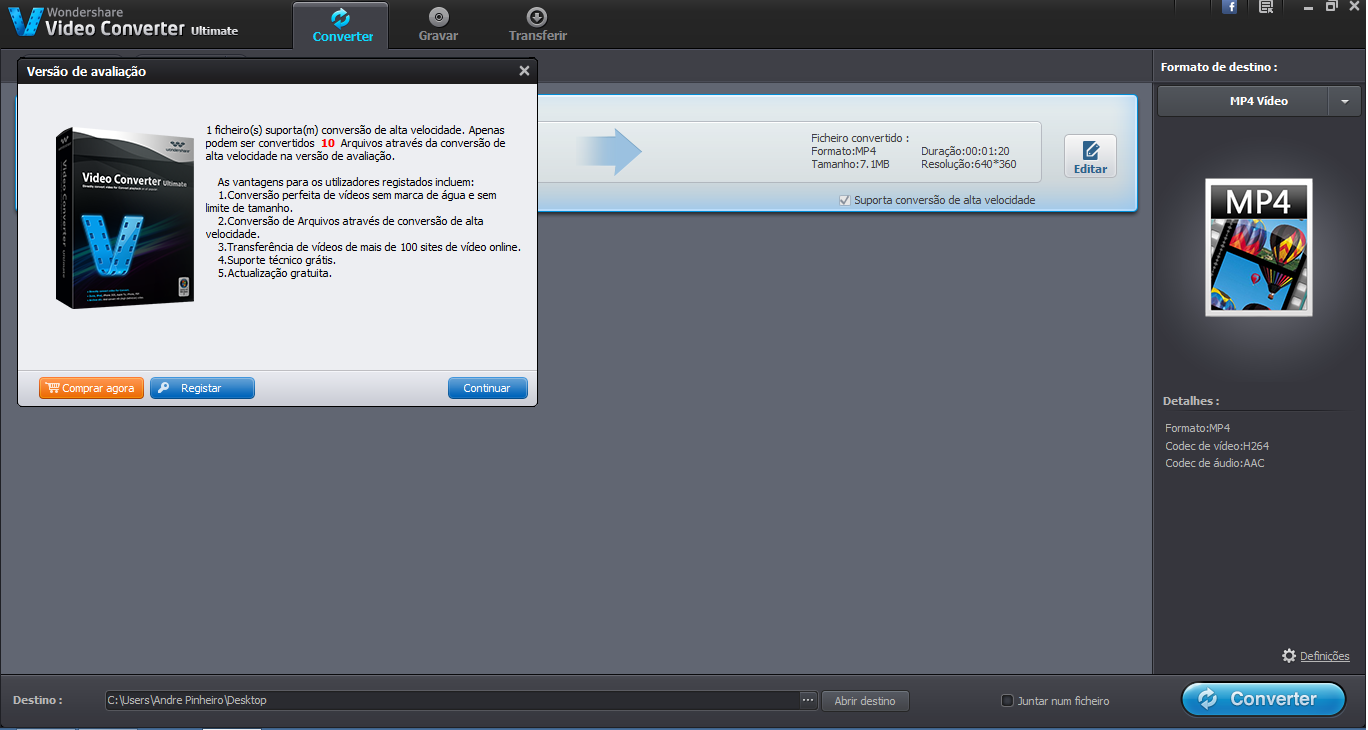
Task: Check Juntar num ficheiro
Action: coord(1007,700)
